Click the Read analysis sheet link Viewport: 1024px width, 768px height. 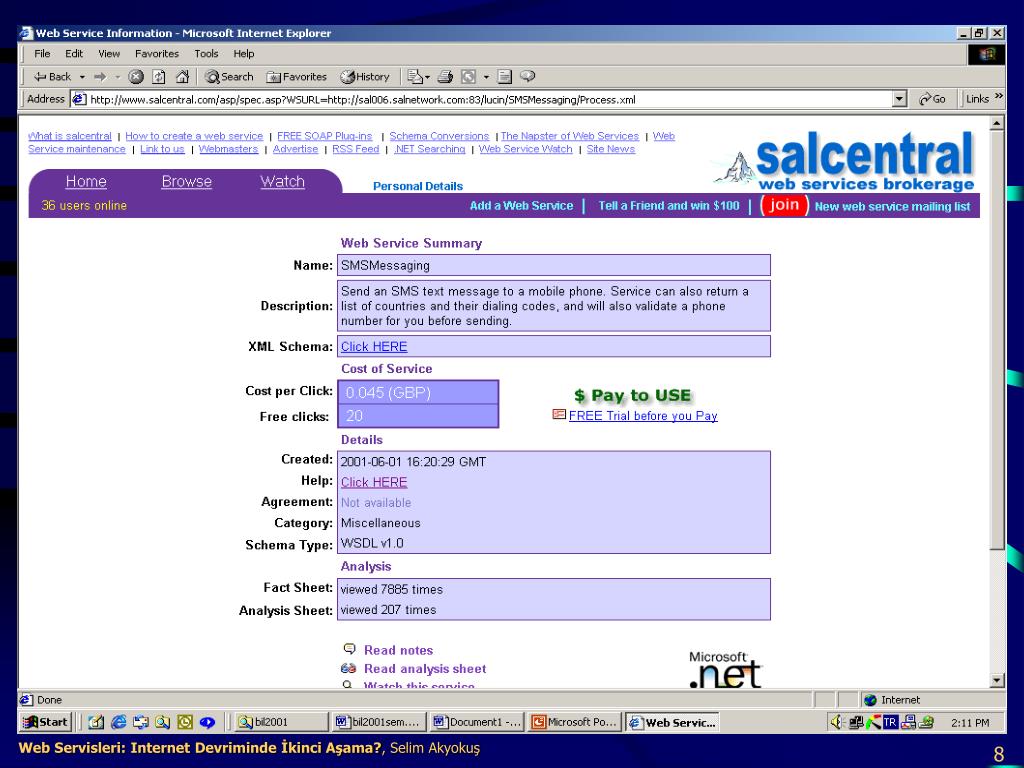pos(425,669)
